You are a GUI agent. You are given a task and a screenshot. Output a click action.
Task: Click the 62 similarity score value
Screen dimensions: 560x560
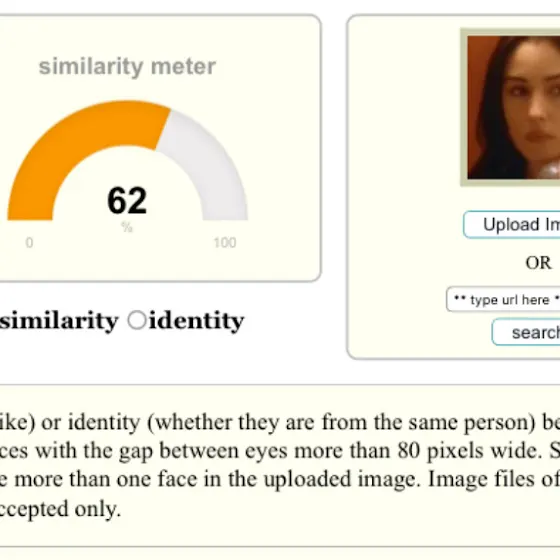pos(127,200)
